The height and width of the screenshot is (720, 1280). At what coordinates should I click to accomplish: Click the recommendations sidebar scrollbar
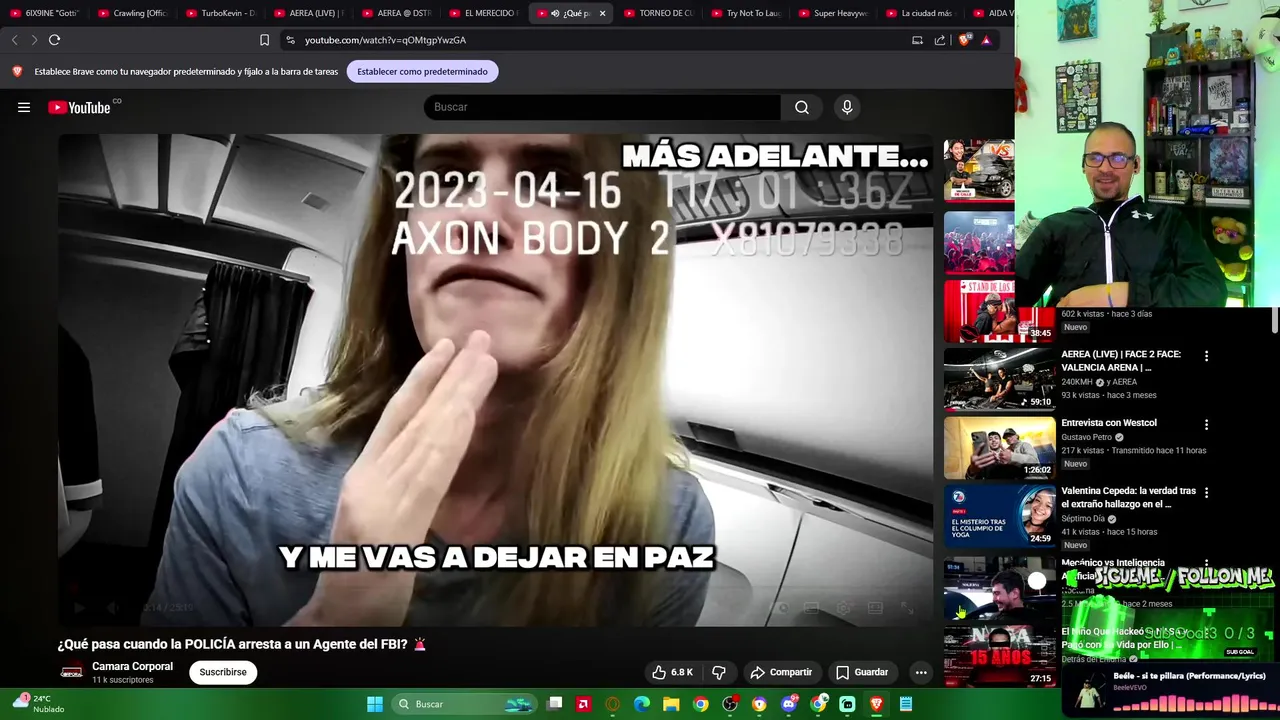click(x=1275, y=320)
